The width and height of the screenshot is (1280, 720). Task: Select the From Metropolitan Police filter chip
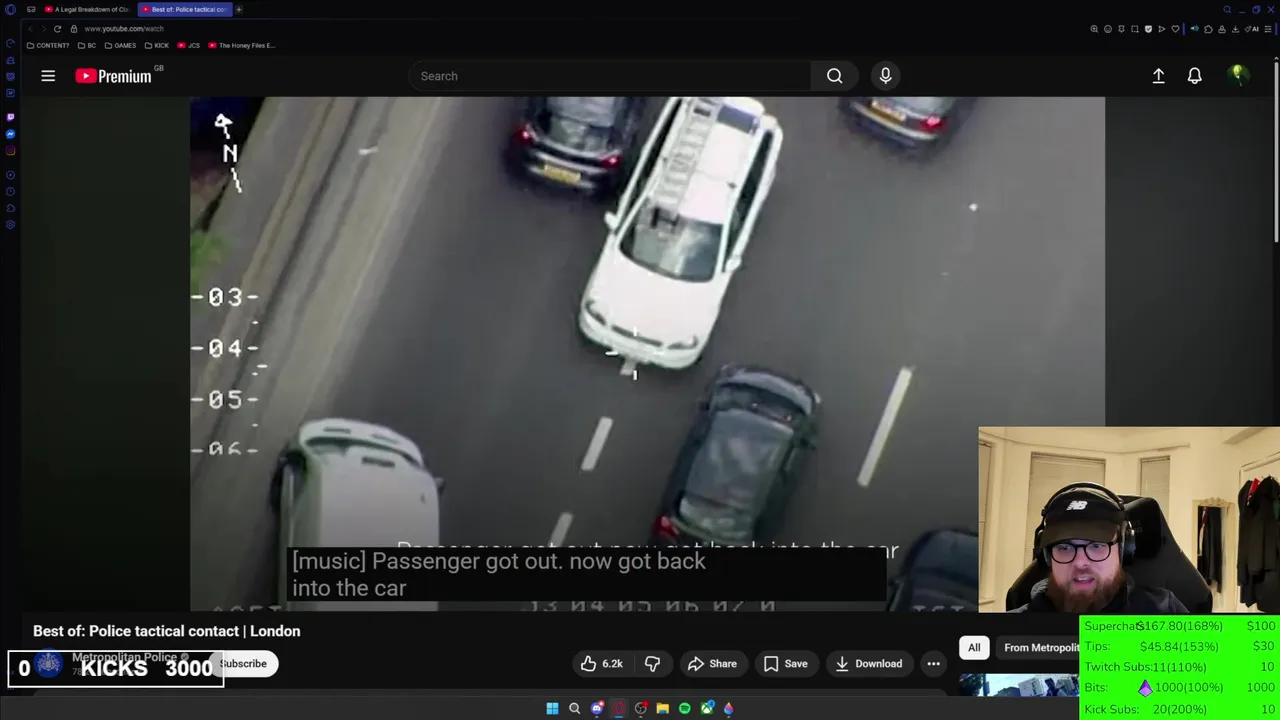(1038, 648)
